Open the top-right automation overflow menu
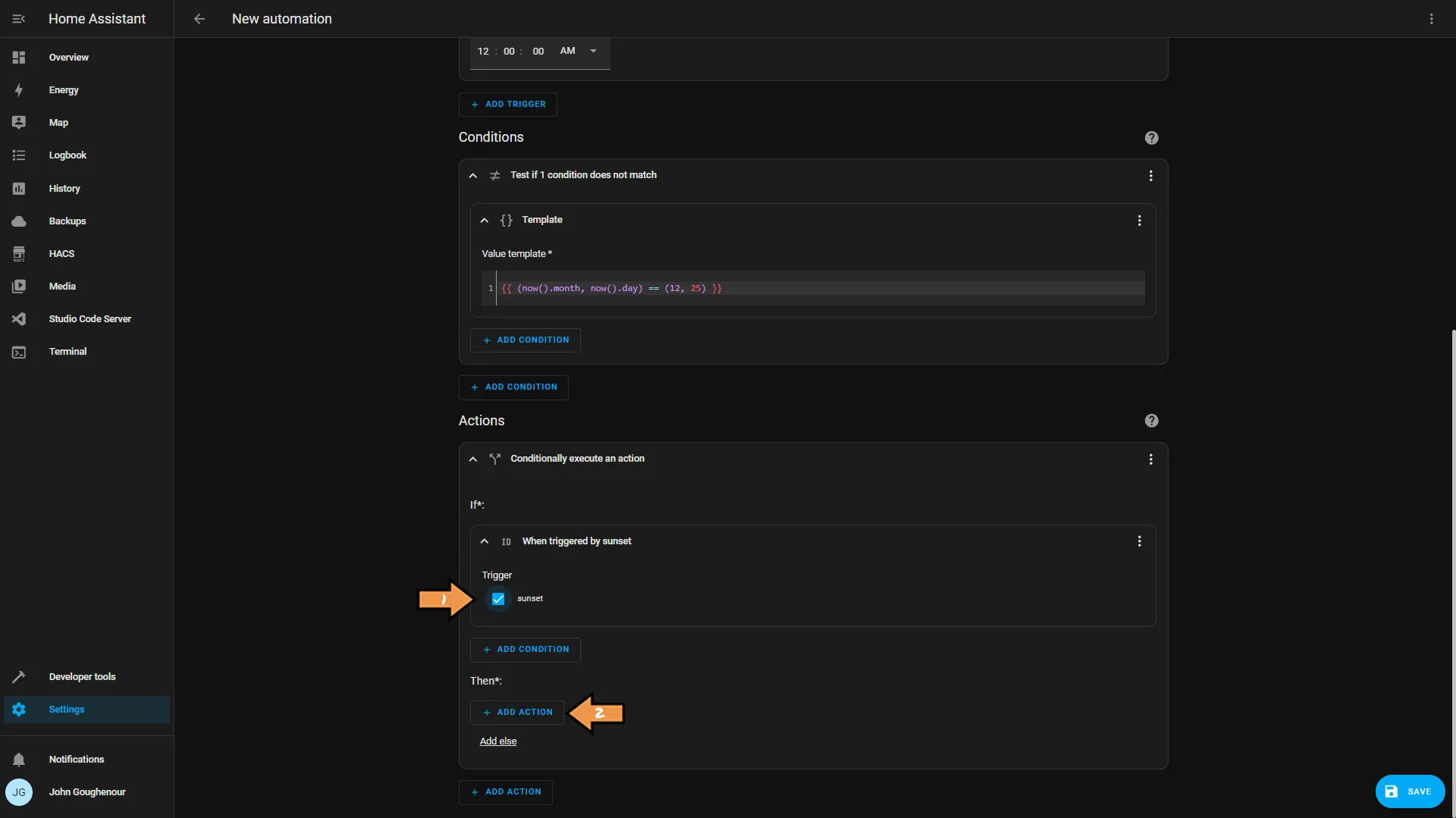The width and height of the screenshot is (1456, 818). click(x=1432, y=19)
